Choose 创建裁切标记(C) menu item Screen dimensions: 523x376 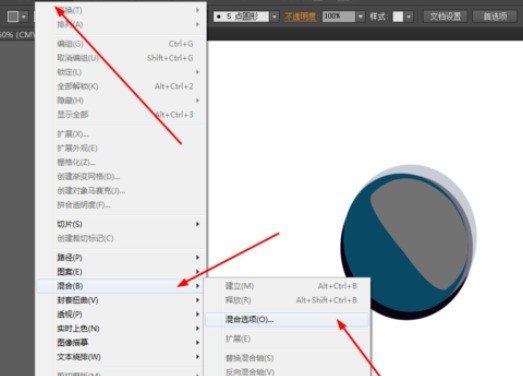pos(121,238)
